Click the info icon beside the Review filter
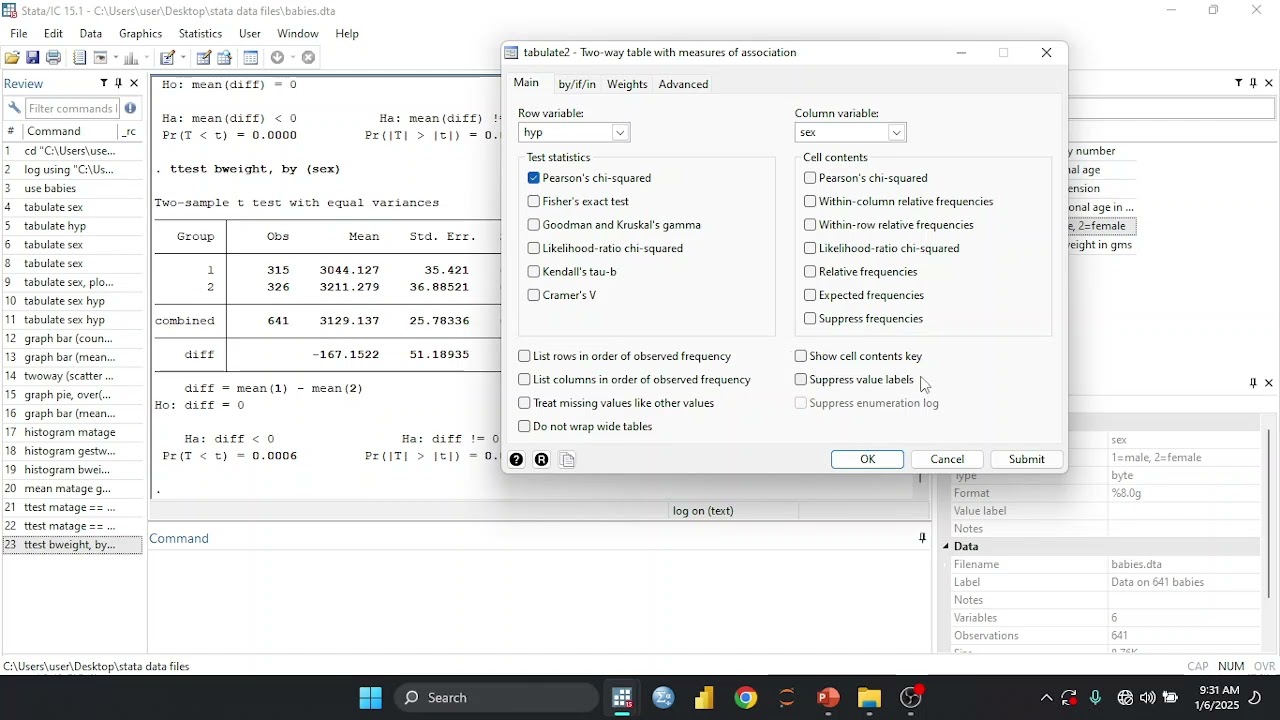1280x720 pixels. pyautogui.click(x=131, y=108)
